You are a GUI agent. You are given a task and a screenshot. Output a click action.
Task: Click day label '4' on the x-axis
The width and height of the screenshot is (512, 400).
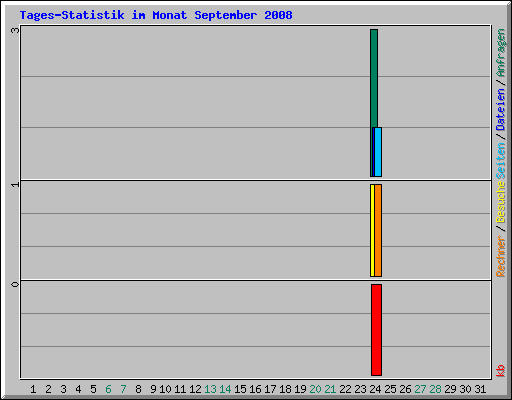78,389
